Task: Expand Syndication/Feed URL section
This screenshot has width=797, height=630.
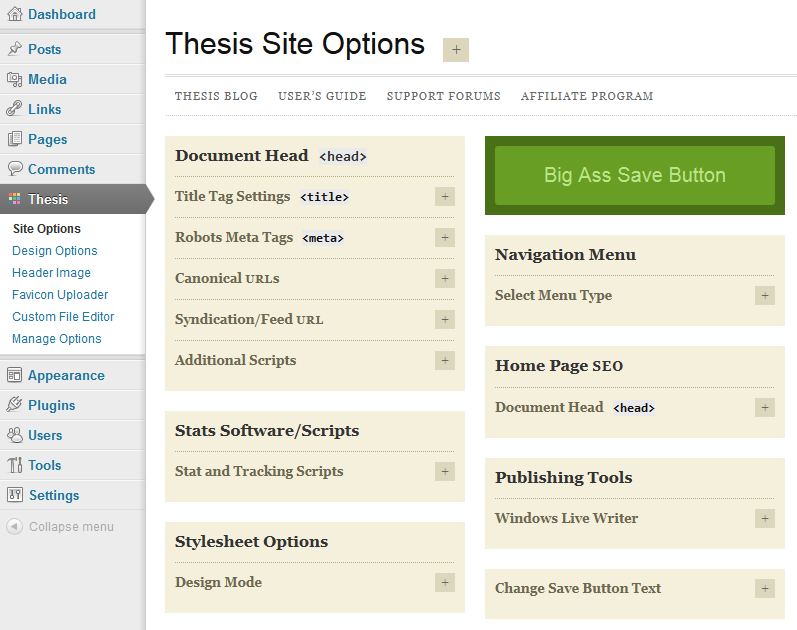Action: pyautogui.click(x=445, y=320)
